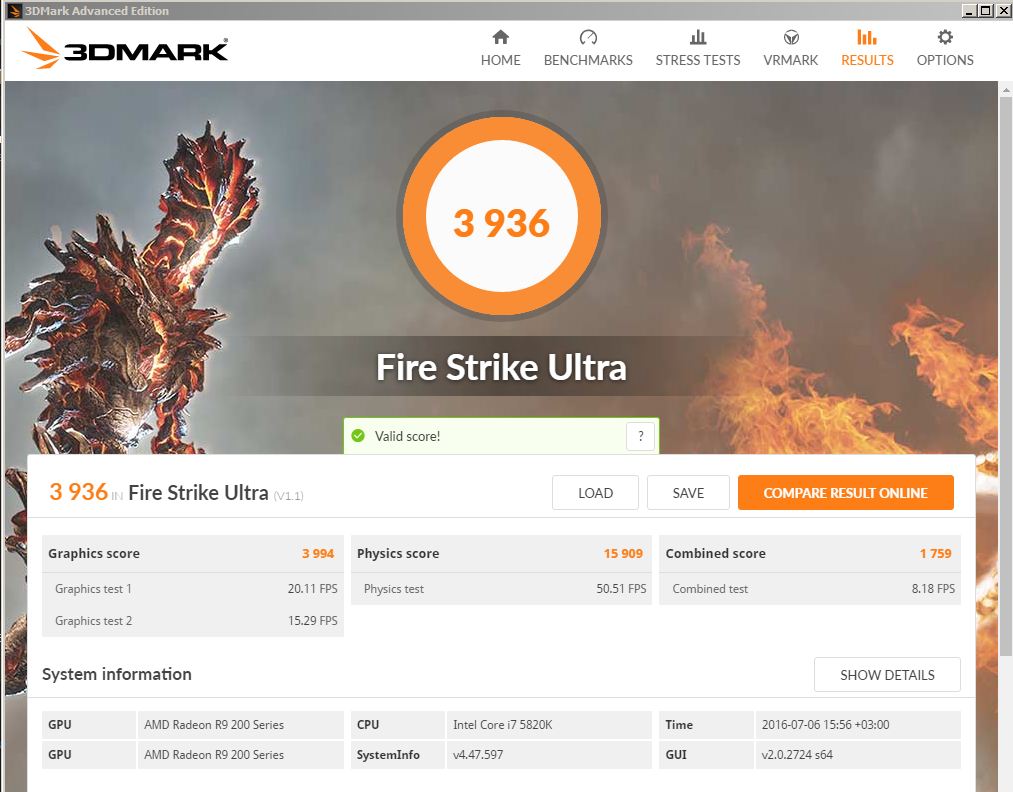The height and width of the screenshot is (792, 1013).
Task: Click the 'System information' heading
Action: [x=117, y=674]
